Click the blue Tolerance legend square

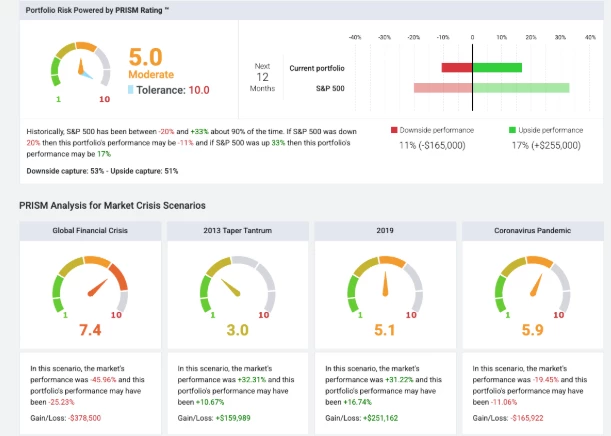tap(131, 90)
